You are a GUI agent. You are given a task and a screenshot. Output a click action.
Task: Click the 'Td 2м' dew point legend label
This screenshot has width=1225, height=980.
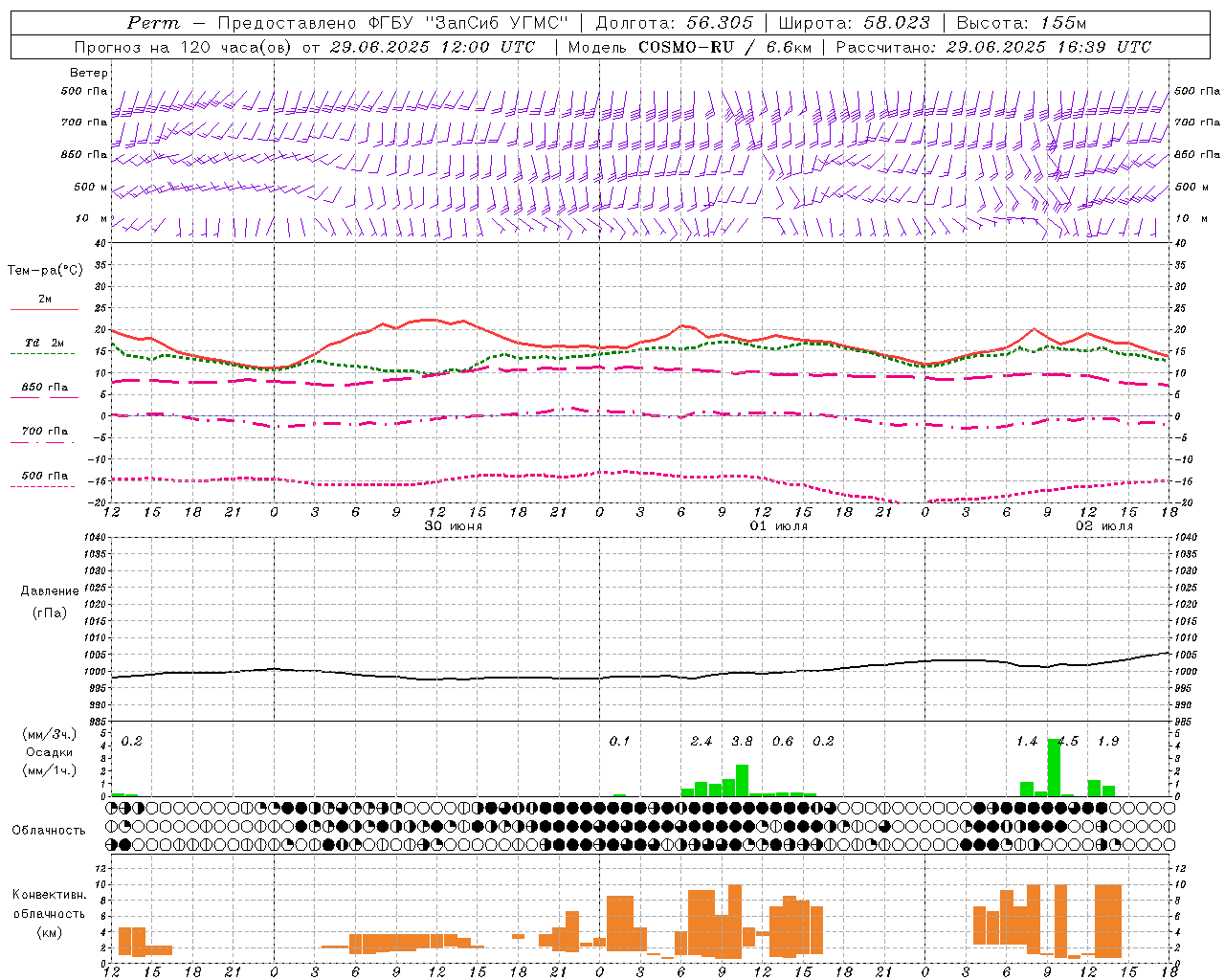pyautogui.click(x=45, y=343)
